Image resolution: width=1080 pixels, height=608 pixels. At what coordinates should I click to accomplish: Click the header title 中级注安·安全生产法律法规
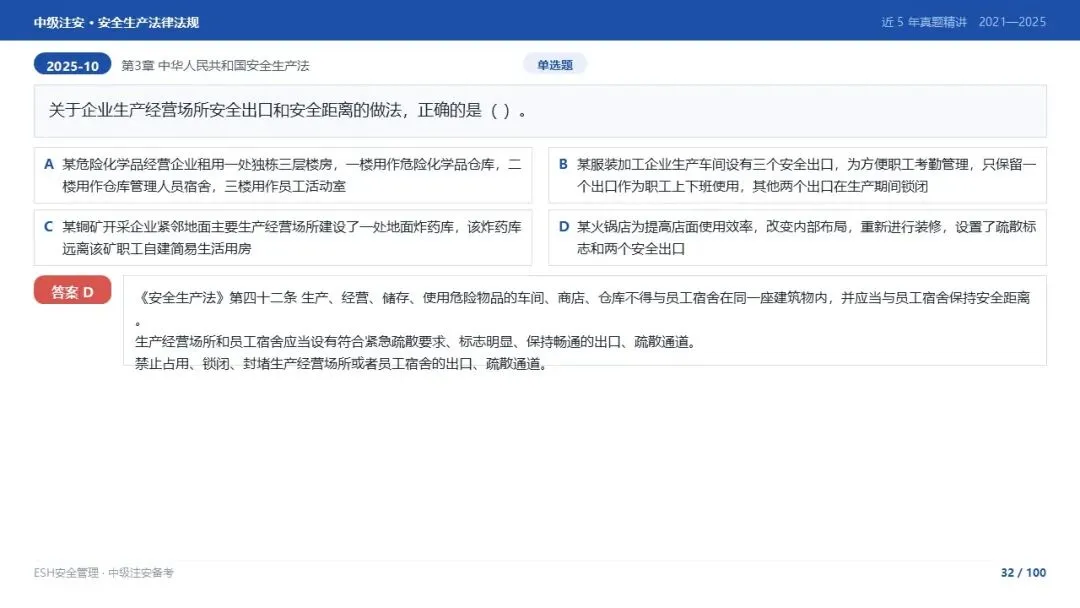(116, 23)
